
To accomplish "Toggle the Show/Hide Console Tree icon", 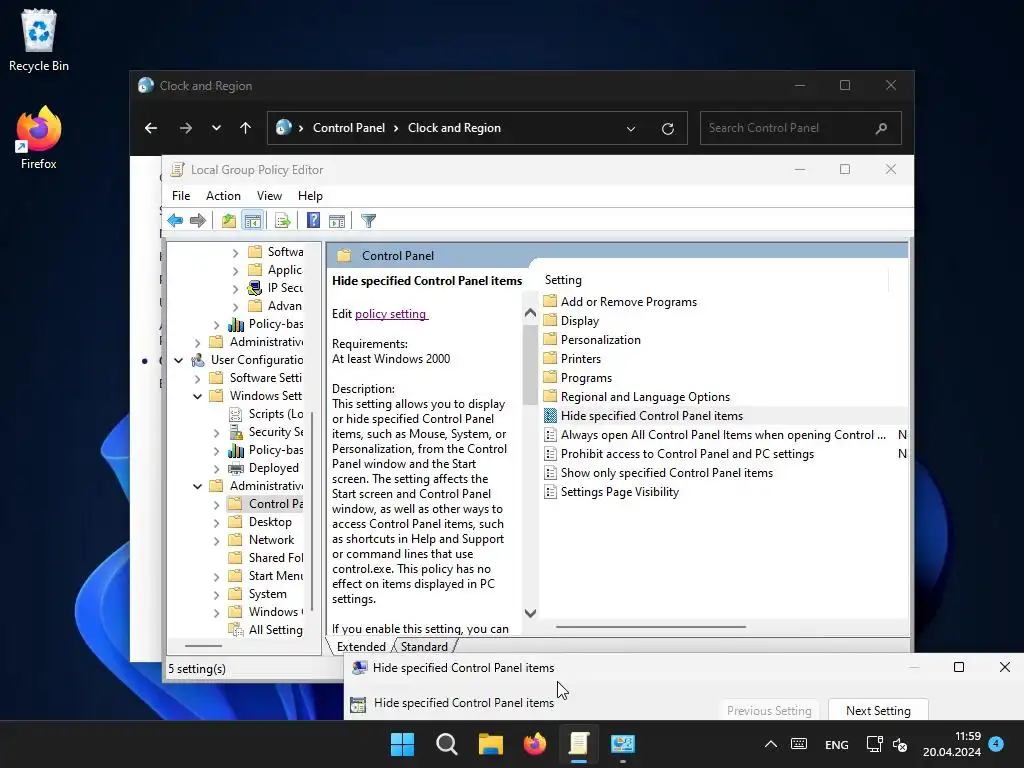I will click(252, 221).
